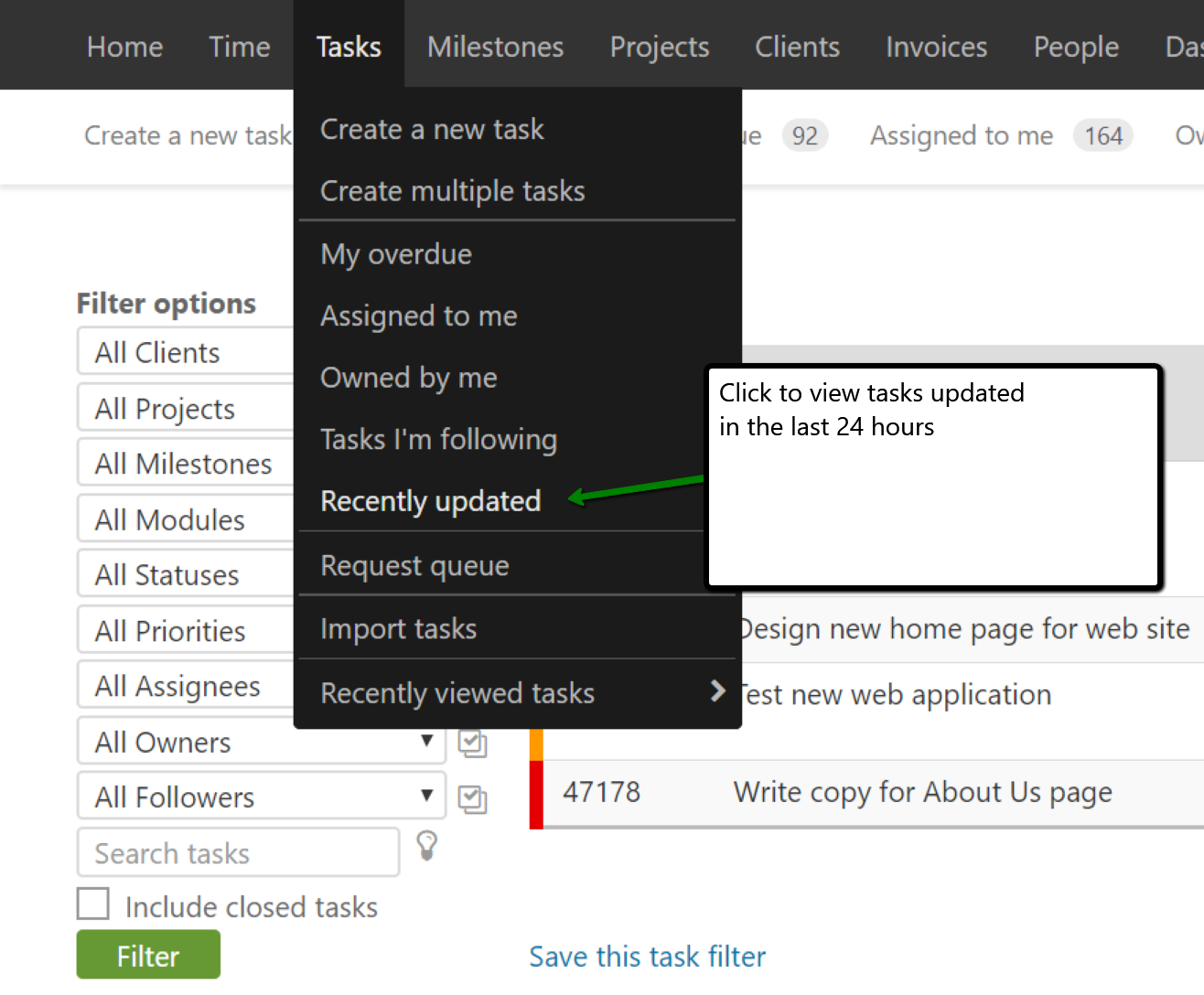Screen dimensions: 1204x995
Task: Open the Milestones section in top navigation
Action: [x=495, y=47]
